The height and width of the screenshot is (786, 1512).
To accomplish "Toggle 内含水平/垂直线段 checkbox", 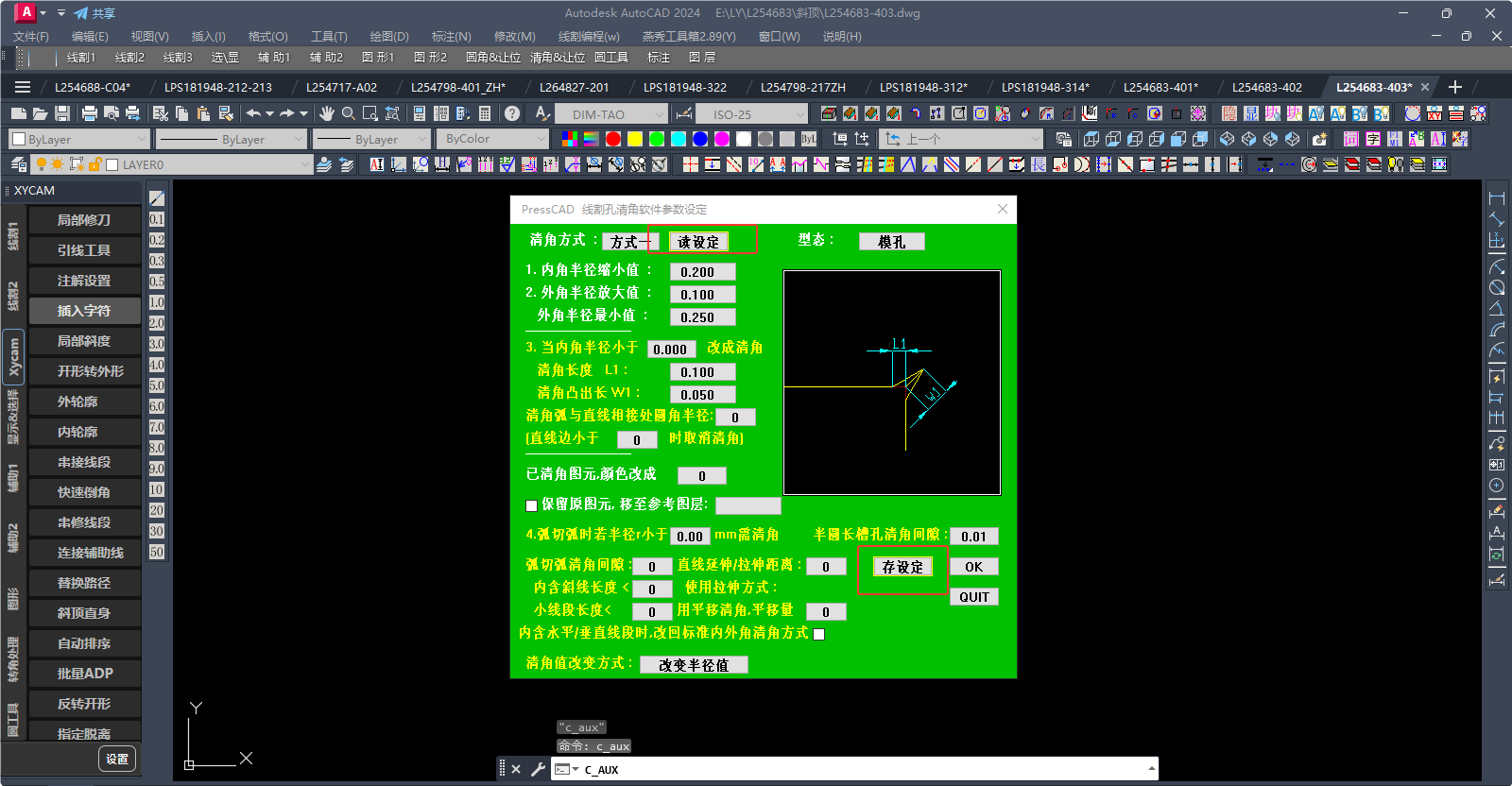I will (819, 634).
